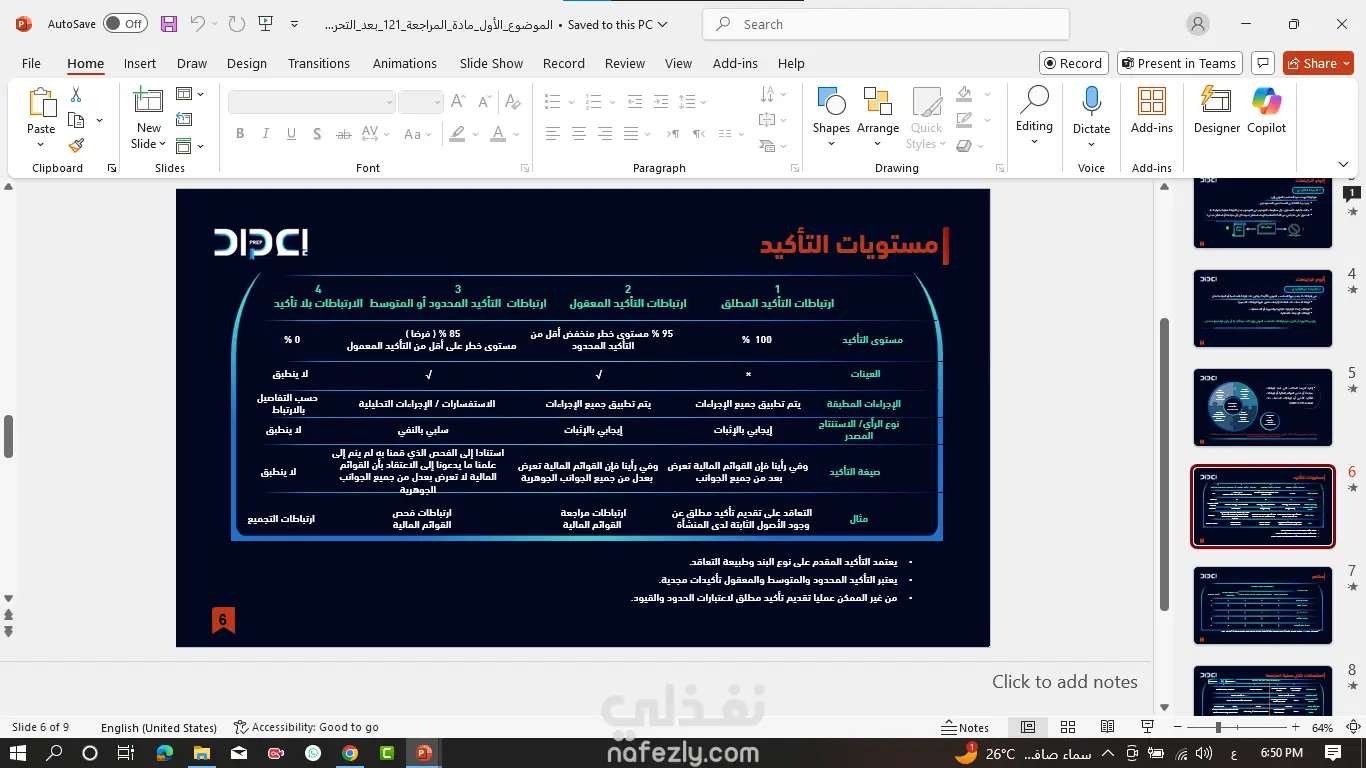The height and width of the screenshot is (768, 1366).
Task: Increase the font size
Action: (458, 102)
